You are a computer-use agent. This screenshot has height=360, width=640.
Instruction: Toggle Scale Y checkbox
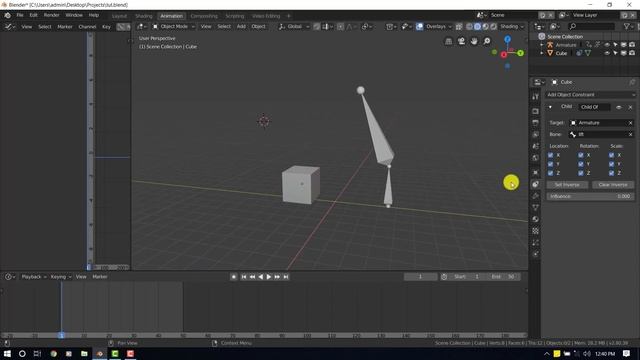tap(611, 164)
